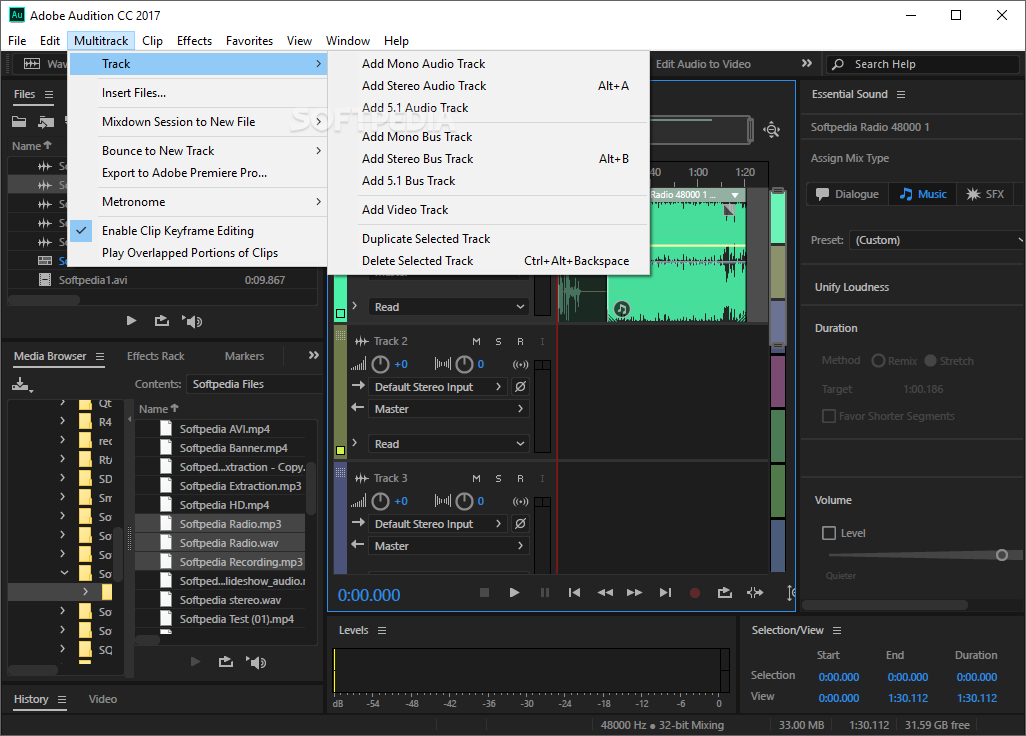Open the Preset (Custom) dropdown

(x=937, y=240)
